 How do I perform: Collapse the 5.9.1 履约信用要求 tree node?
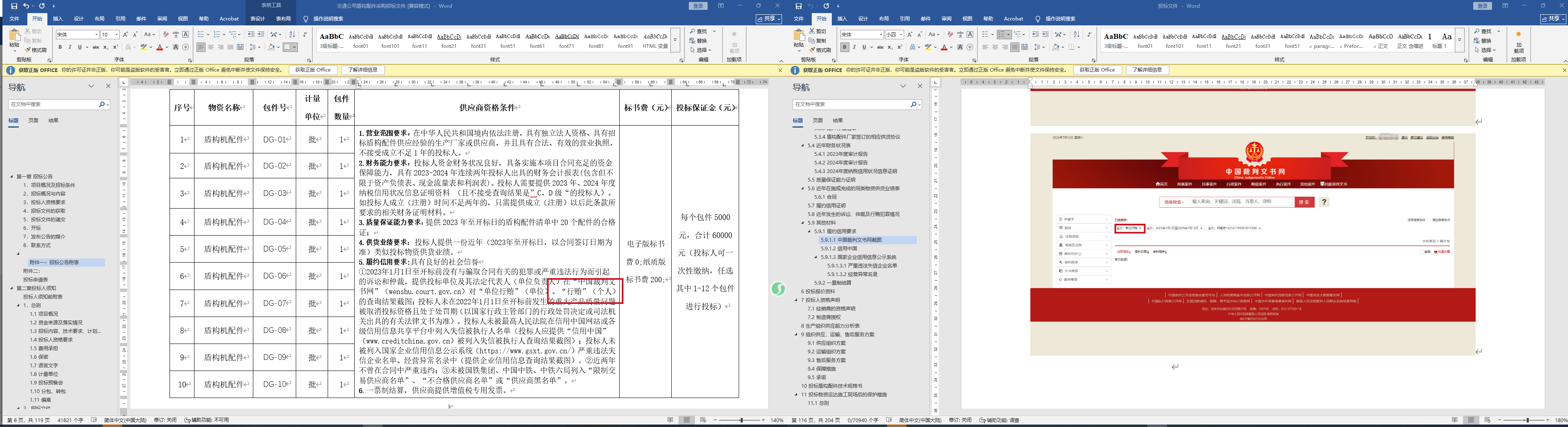click(809, 231)
